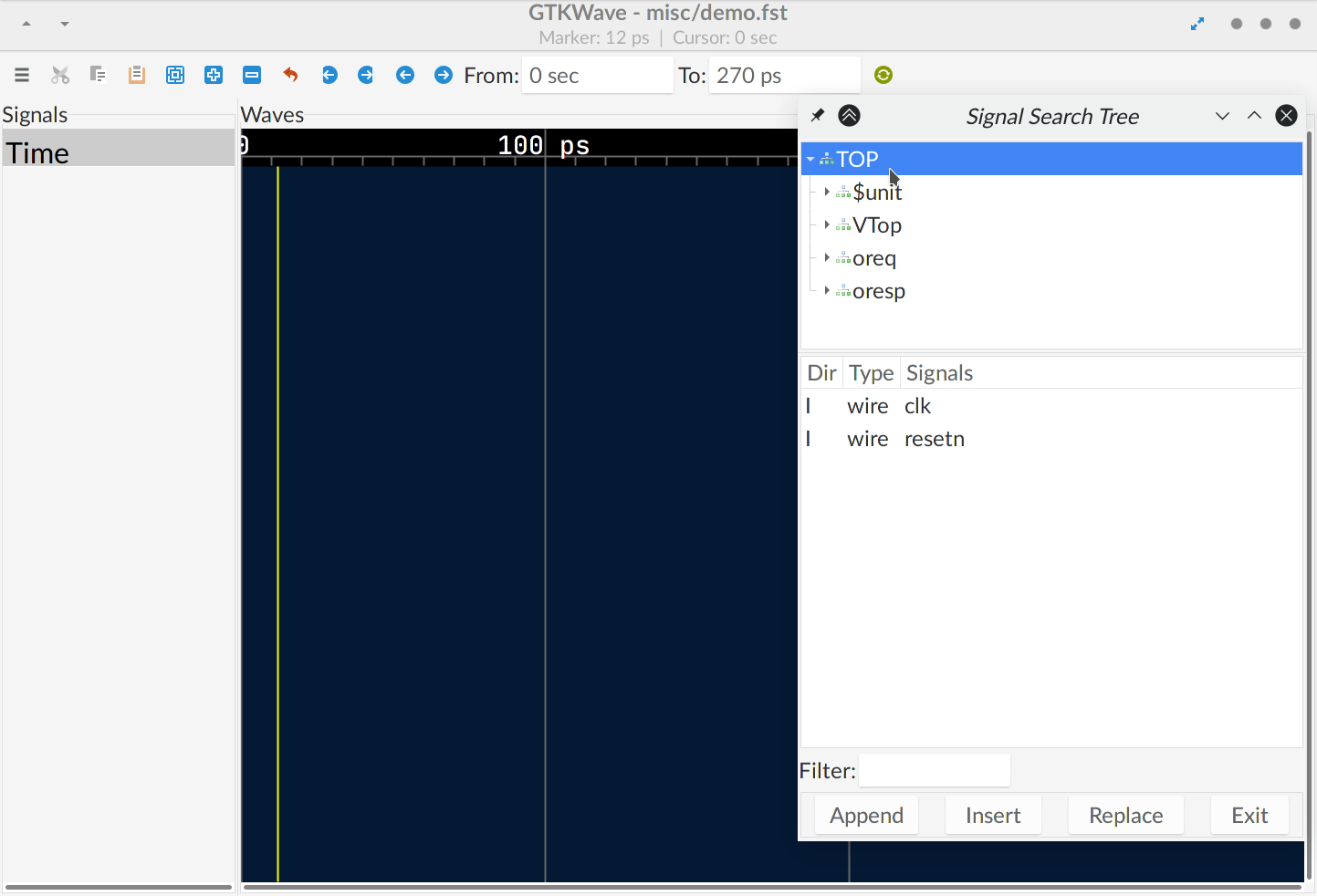This screenshot has height=896, width=1317.
Task: Click the Waves pane horizontal scrollbar
Action: [772, 887]
